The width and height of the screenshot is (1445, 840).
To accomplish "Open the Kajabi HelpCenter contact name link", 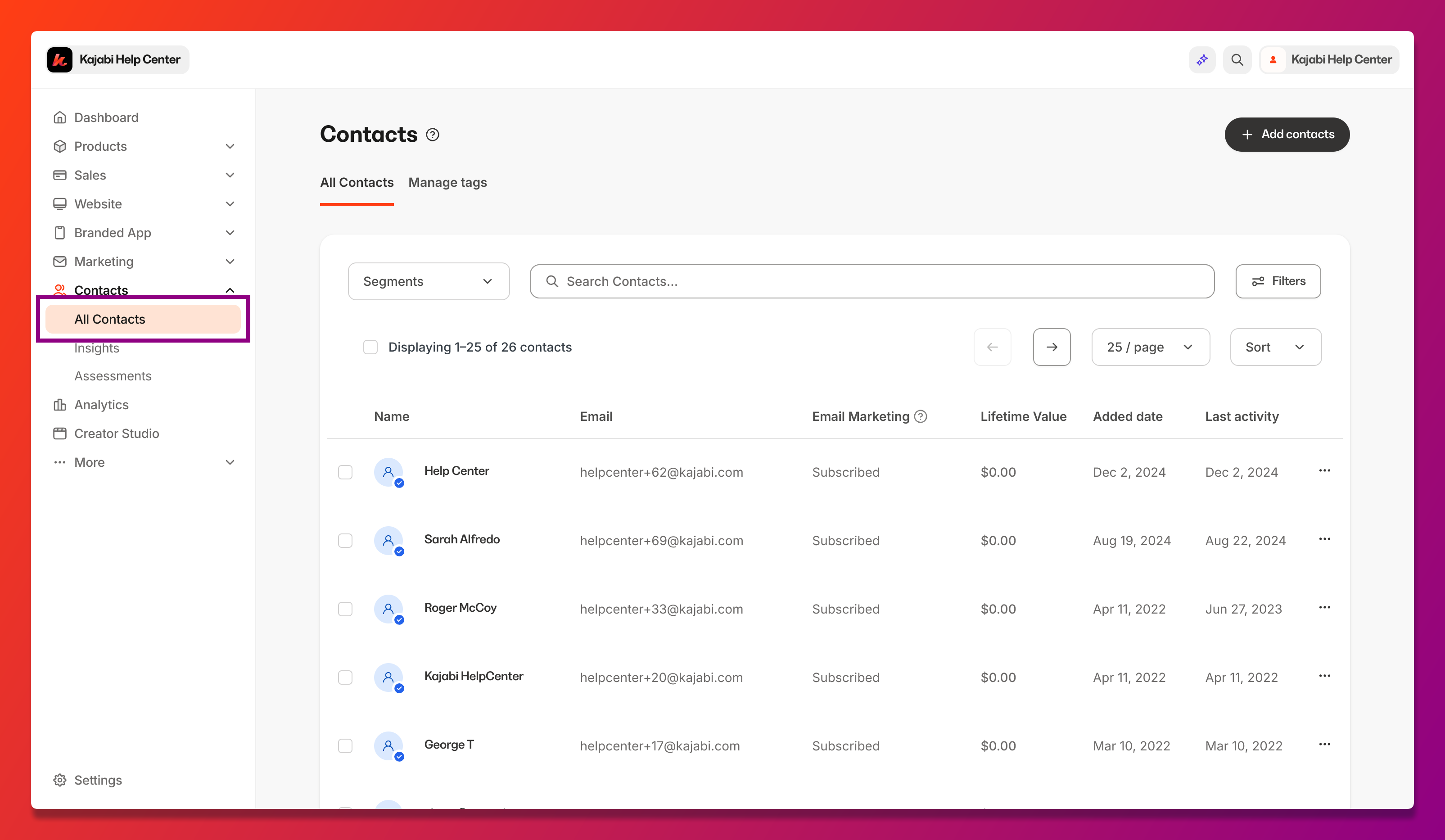I will (x=474, y=676).
